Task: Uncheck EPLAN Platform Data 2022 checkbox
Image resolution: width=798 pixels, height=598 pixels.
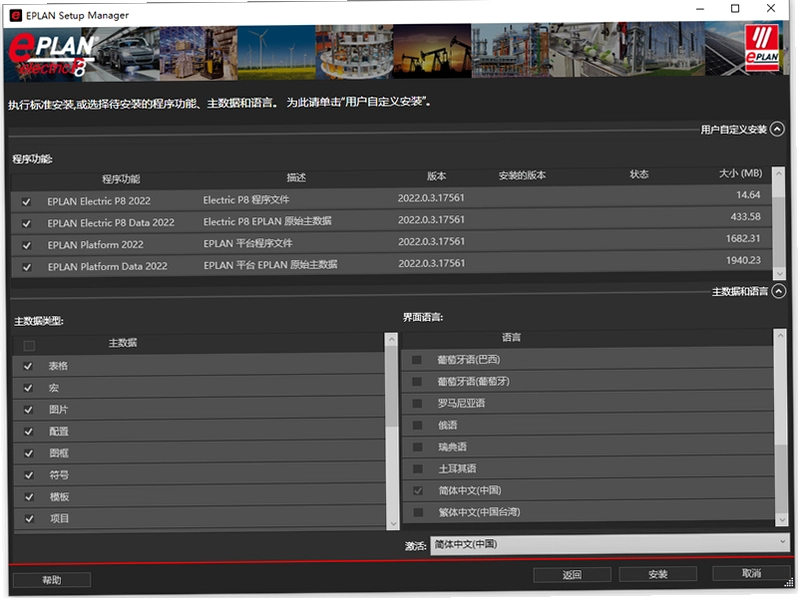Action: [27, 267]
